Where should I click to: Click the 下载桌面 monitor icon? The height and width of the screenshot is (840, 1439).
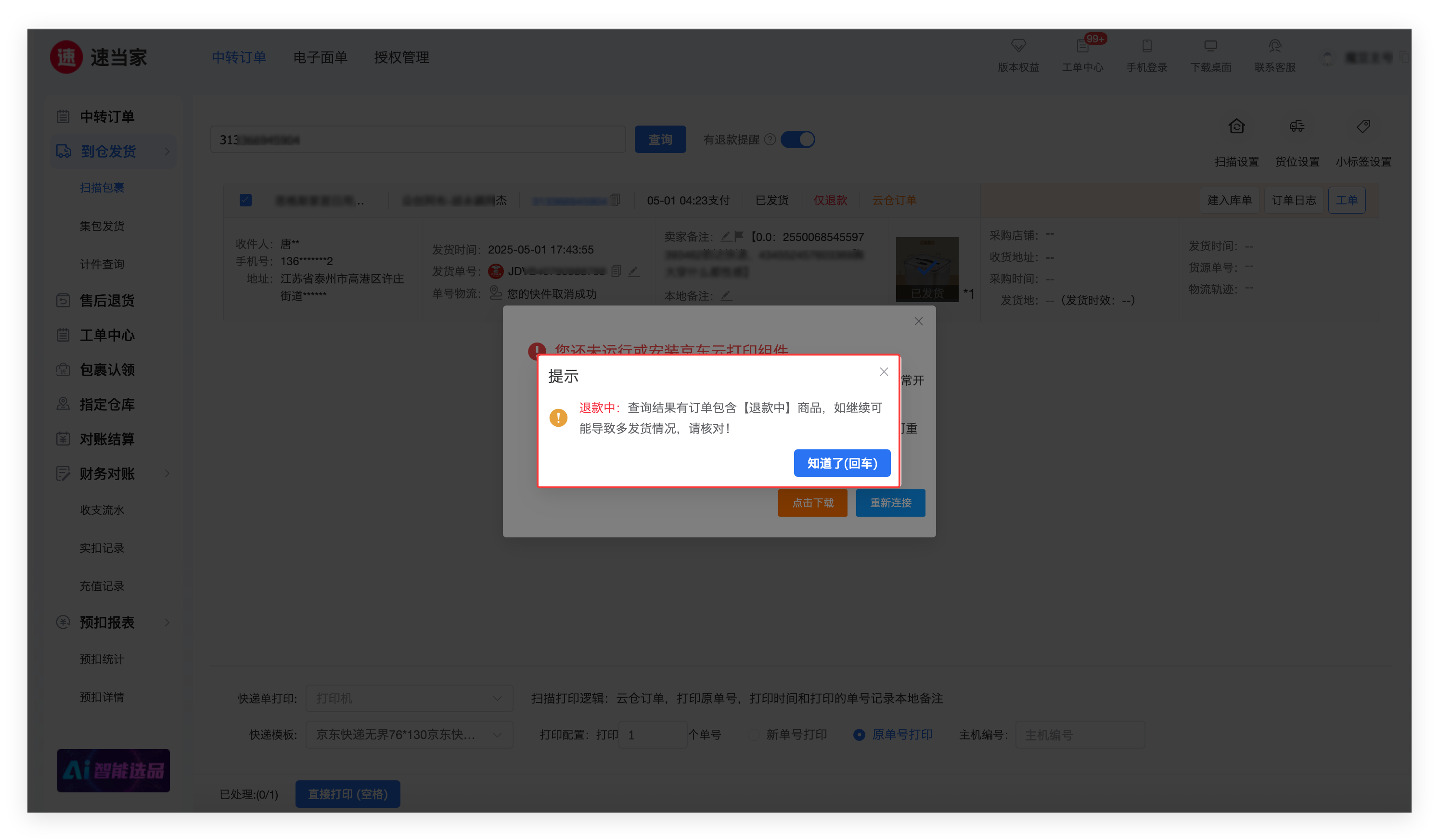(1210, 46)
